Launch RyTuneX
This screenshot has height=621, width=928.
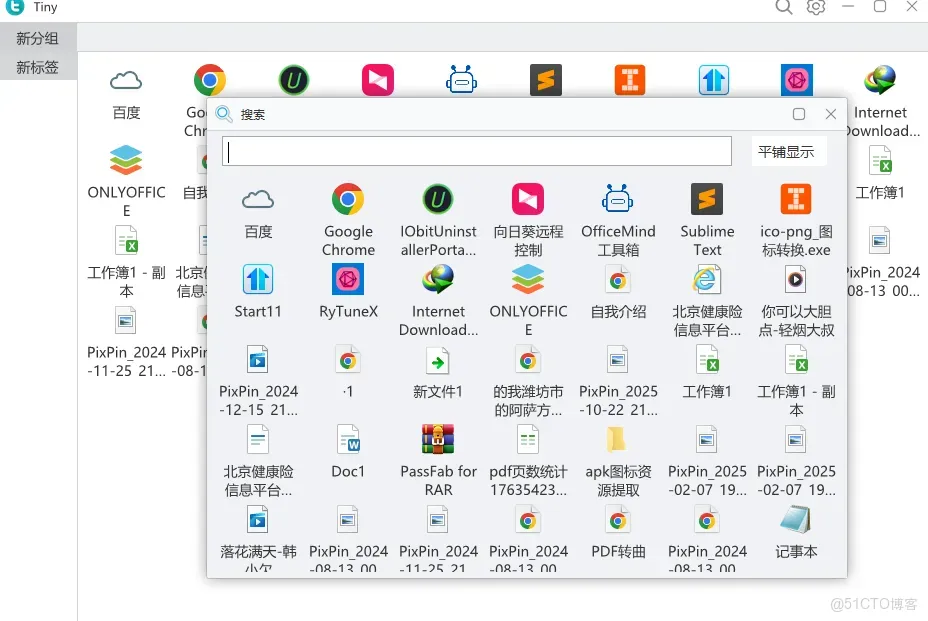coord(348,281)
